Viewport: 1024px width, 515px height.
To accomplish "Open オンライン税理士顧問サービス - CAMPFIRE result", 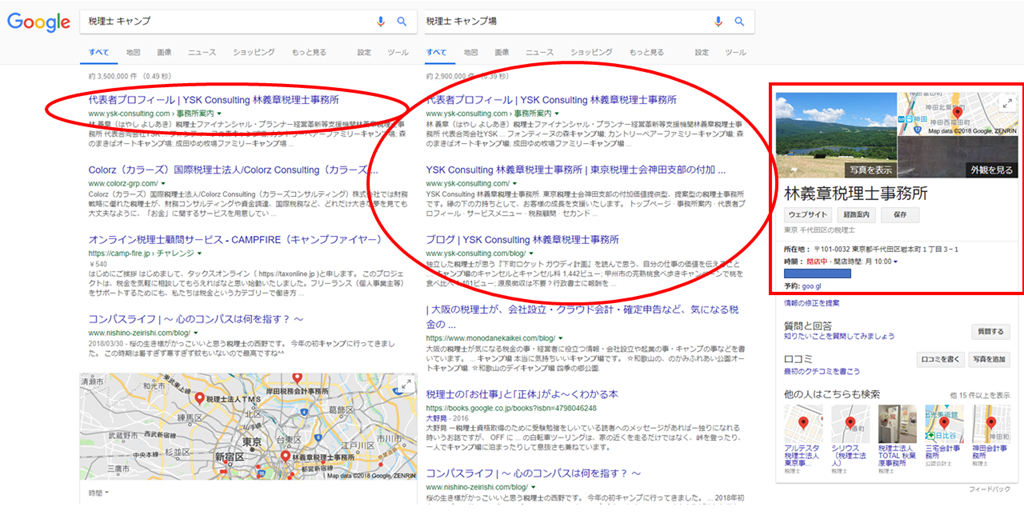I will (234, 240).
